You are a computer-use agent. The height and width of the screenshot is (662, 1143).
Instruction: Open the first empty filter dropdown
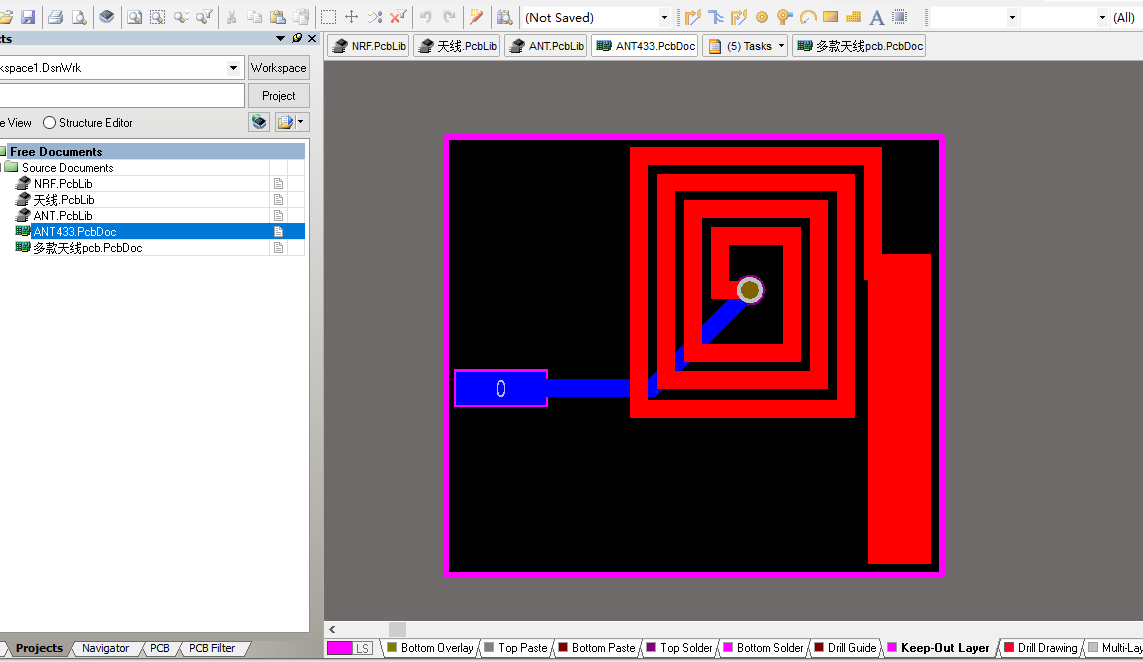(1012, 17)
